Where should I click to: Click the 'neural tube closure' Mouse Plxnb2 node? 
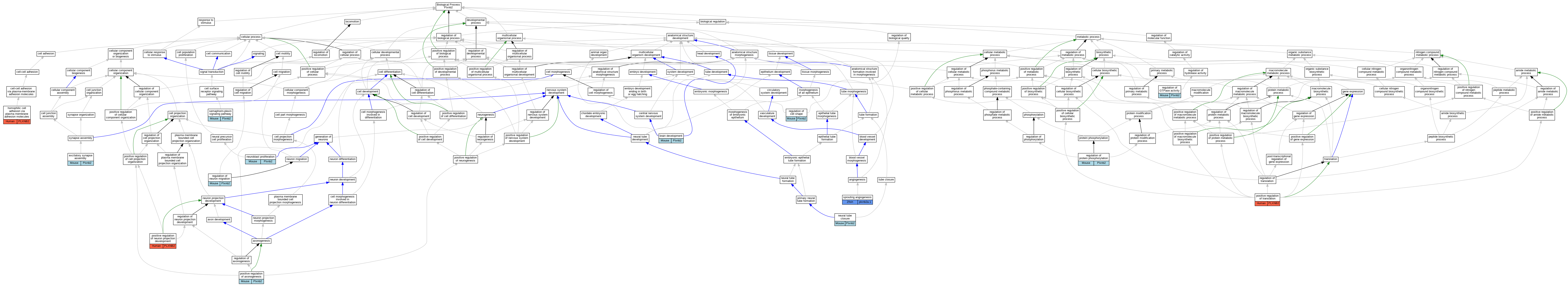(845, 220)
